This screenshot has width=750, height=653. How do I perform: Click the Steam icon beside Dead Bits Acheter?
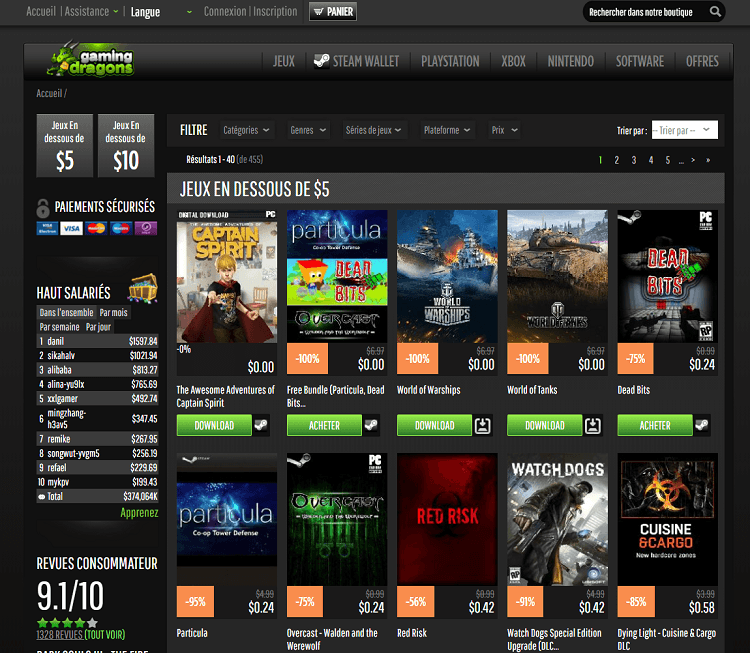tap(702, 425)
